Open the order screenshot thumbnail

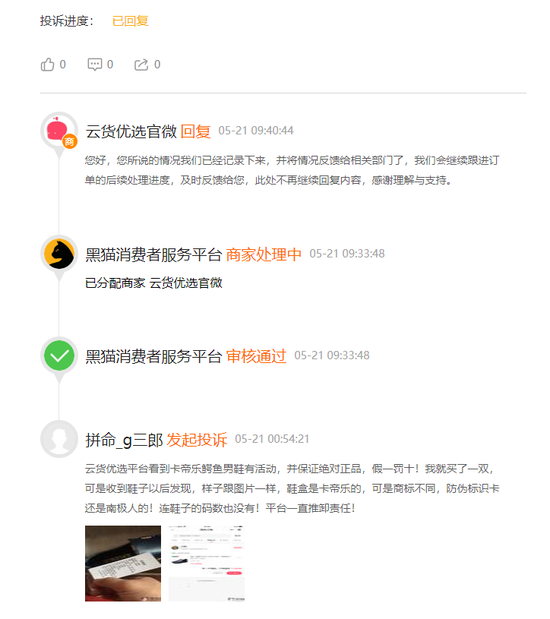pyautogui.click(x=206, y=563)
